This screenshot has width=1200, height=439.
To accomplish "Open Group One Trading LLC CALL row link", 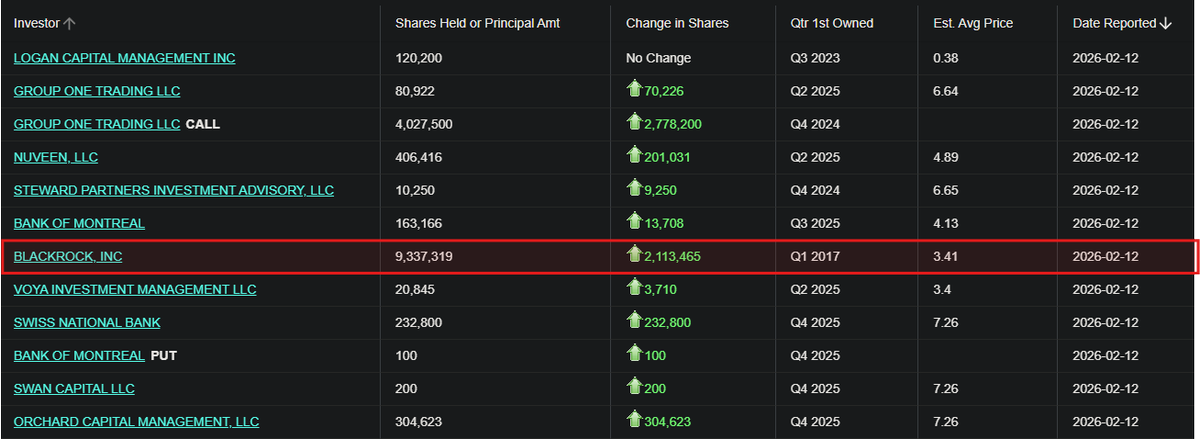I will [x=97, y=124].
